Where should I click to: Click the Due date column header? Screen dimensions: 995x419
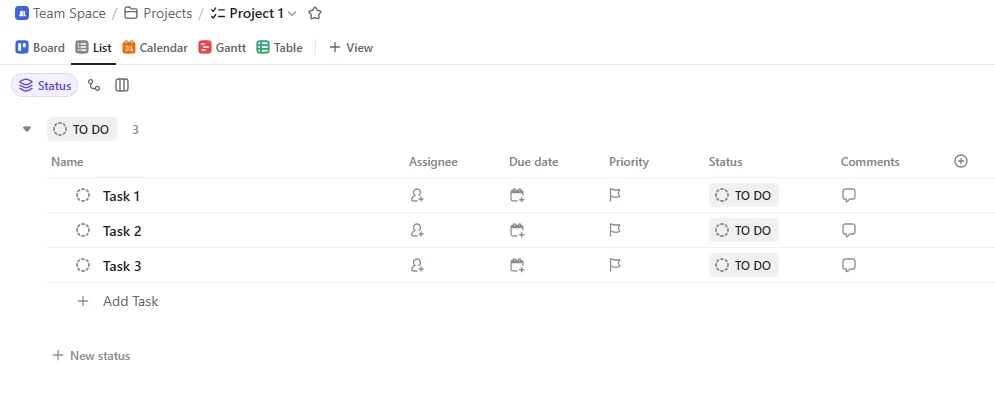[534, 162]
